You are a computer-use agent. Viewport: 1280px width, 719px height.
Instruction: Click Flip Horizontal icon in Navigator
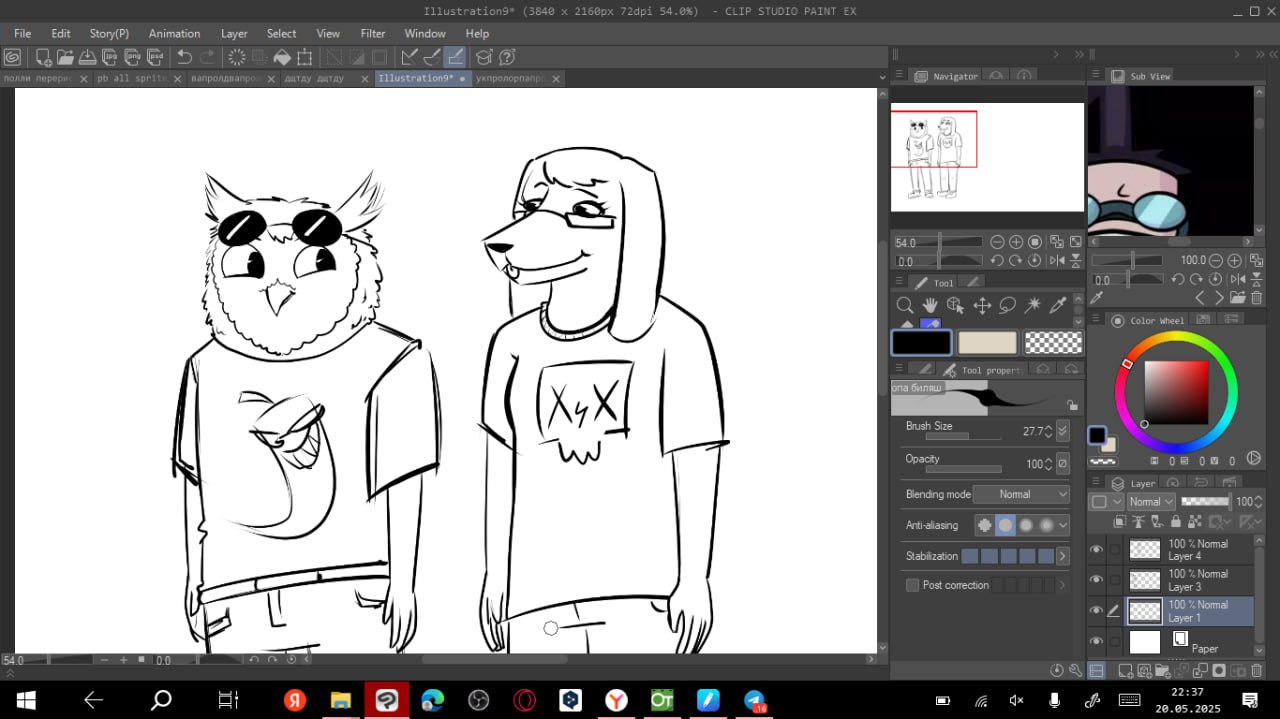pyautogui.click(x=1056, y=261)
